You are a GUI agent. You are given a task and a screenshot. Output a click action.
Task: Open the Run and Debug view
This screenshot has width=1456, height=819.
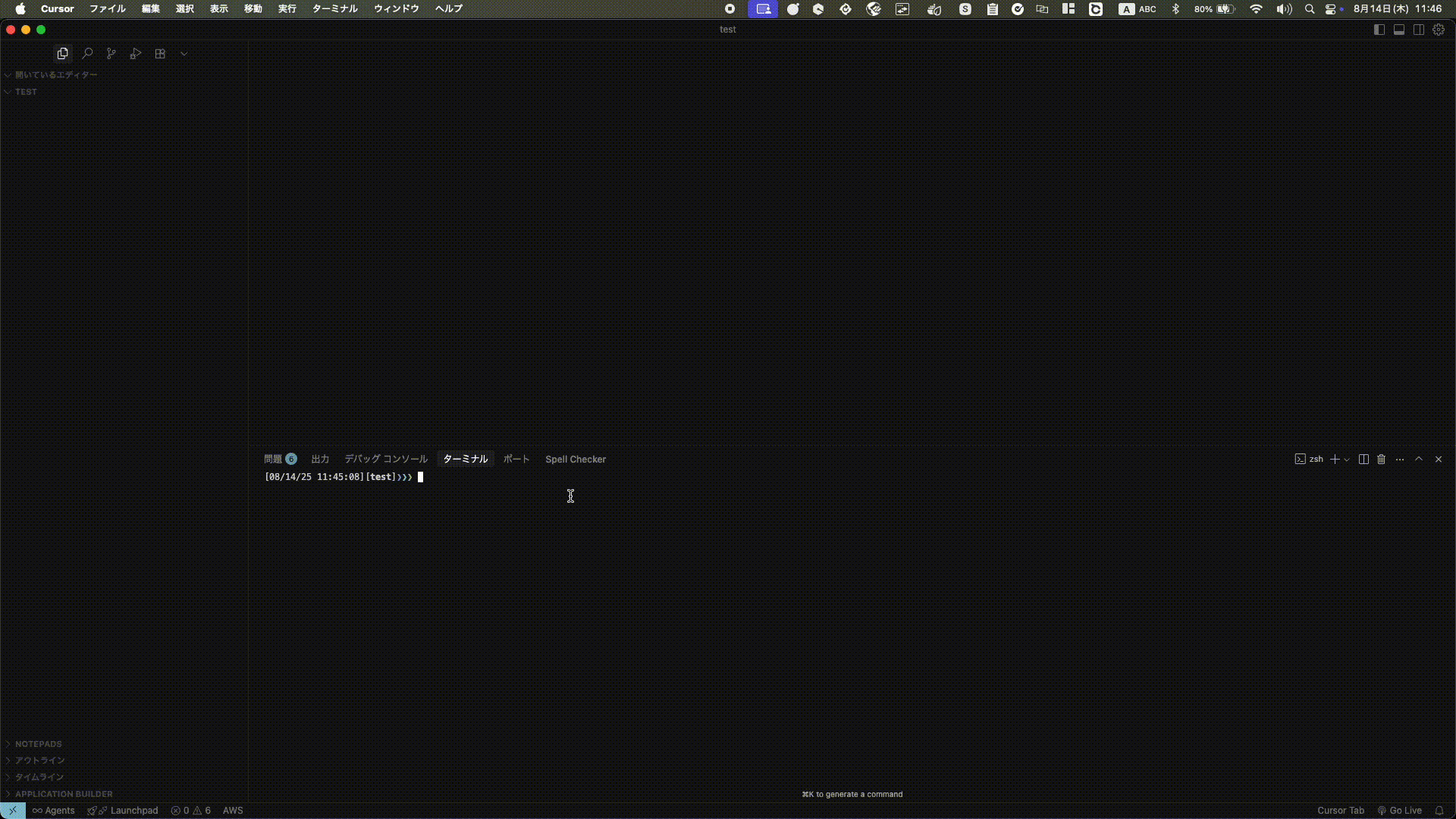tap(136, 54)
